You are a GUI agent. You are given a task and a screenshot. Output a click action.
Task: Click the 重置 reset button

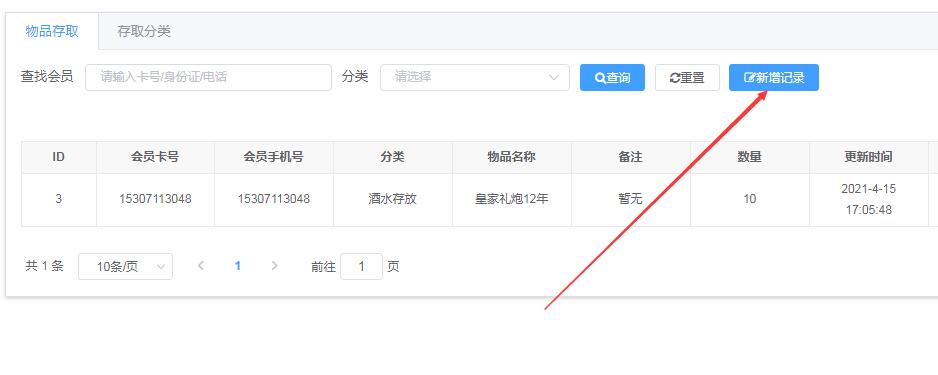pos(687,78)
